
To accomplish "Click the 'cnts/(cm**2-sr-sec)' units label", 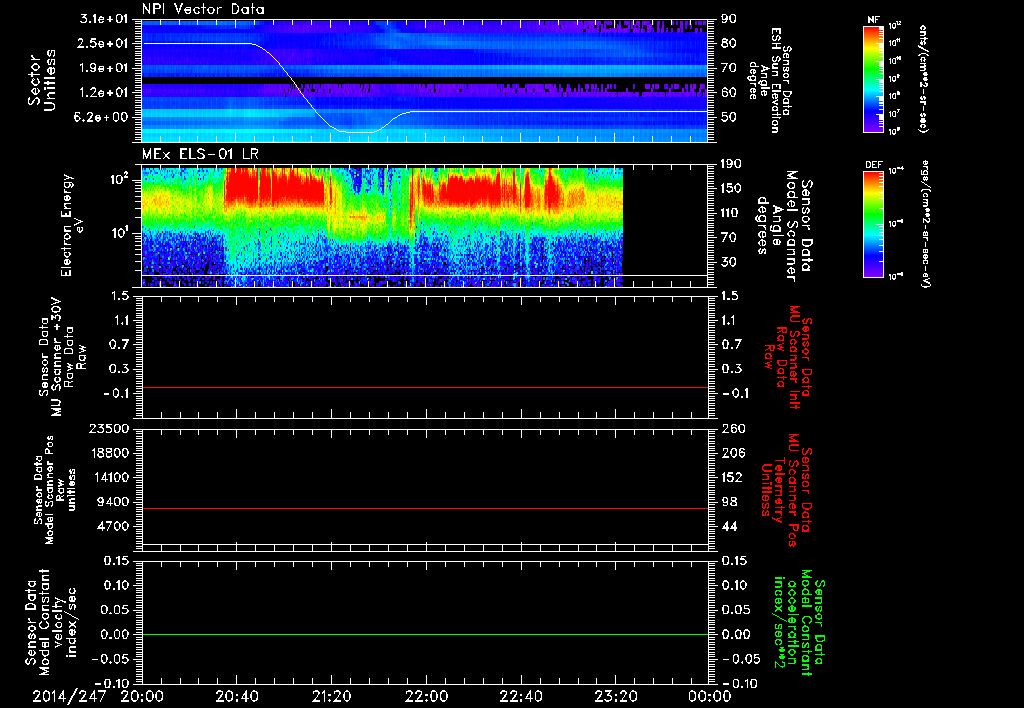I will [923, 79].
